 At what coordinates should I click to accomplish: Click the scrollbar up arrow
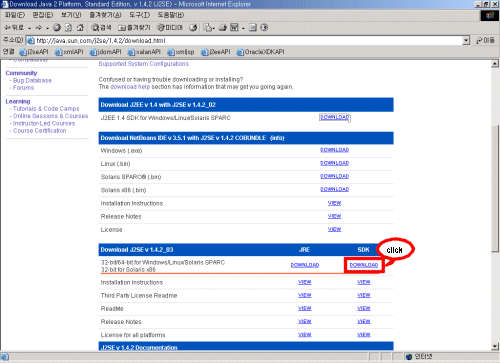tap(495, 64)
